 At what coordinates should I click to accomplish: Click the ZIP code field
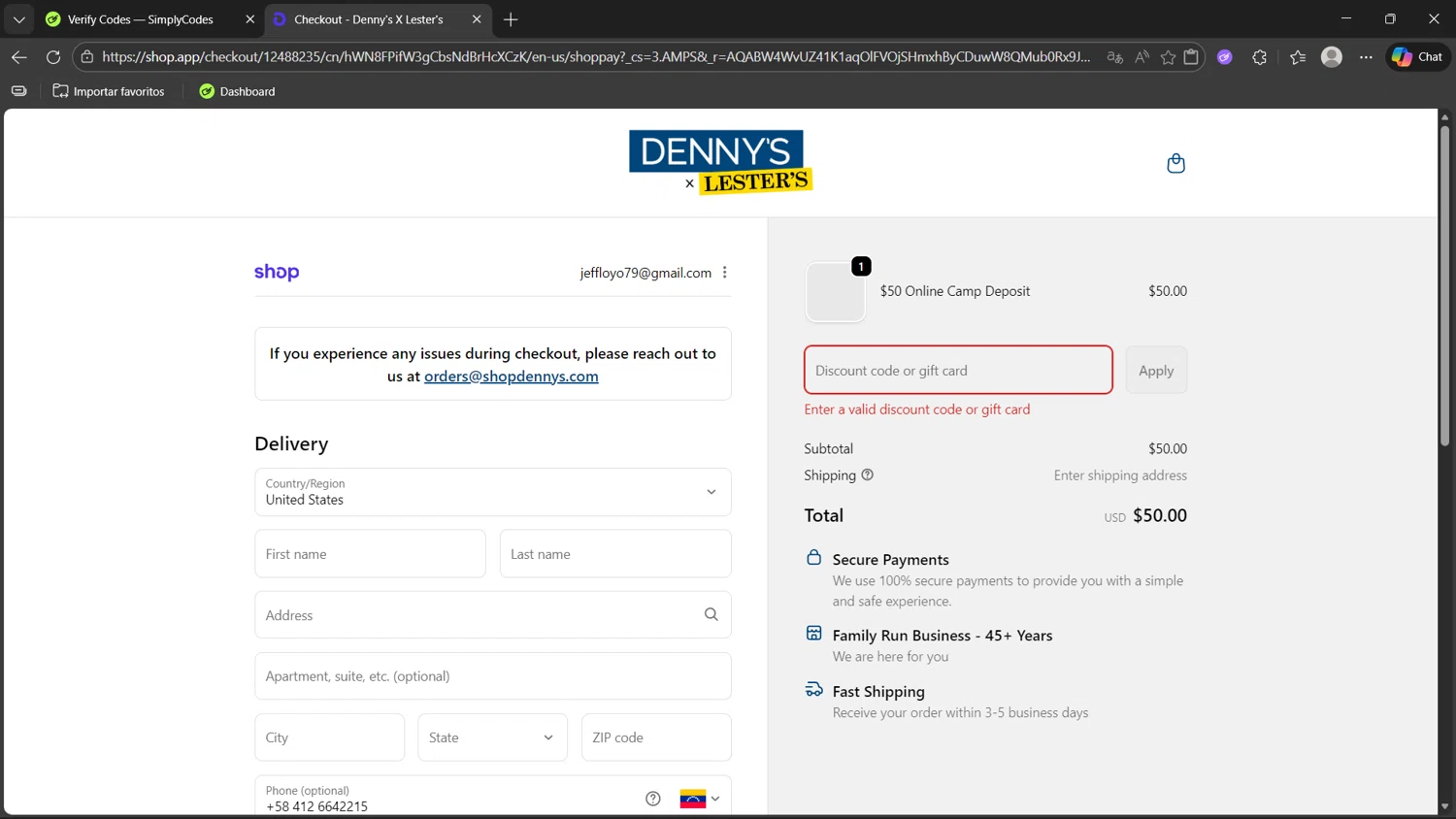coord(656,737)
